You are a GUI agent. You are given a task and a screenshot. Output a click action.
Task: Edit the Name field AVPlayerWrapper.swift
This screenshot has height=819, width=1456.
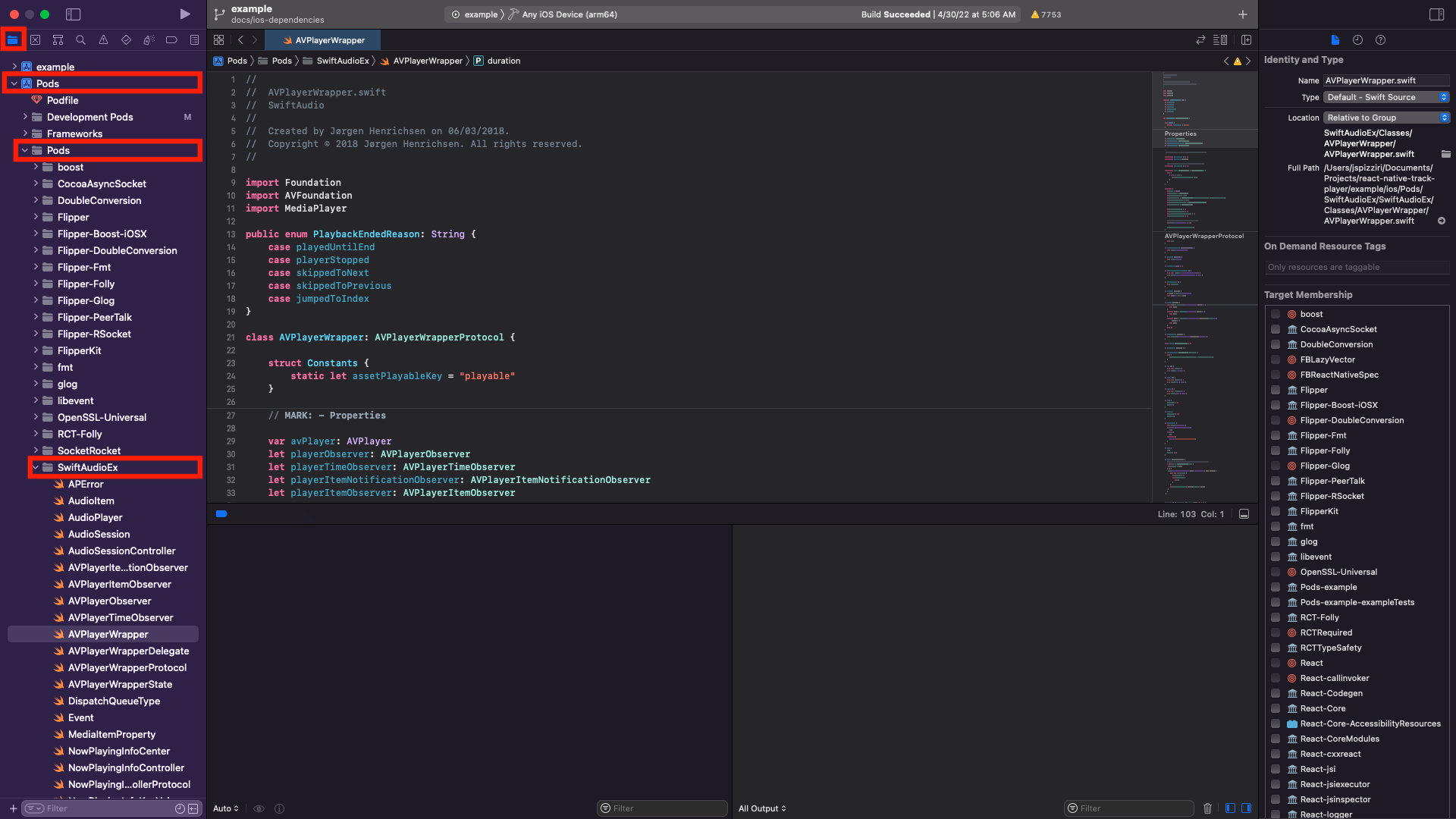1387,80
